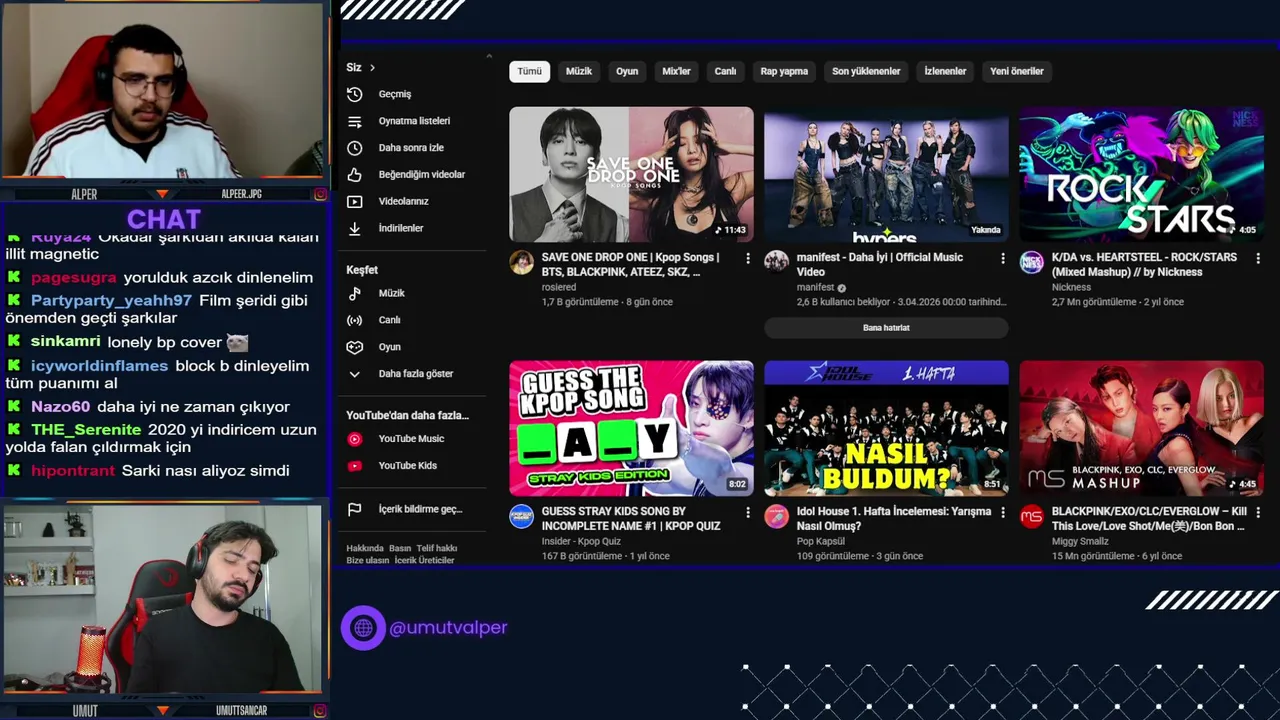The image size is (1280, 720).
Task: Click the Miggy Smallz channel name
Action: point(1080,541)
